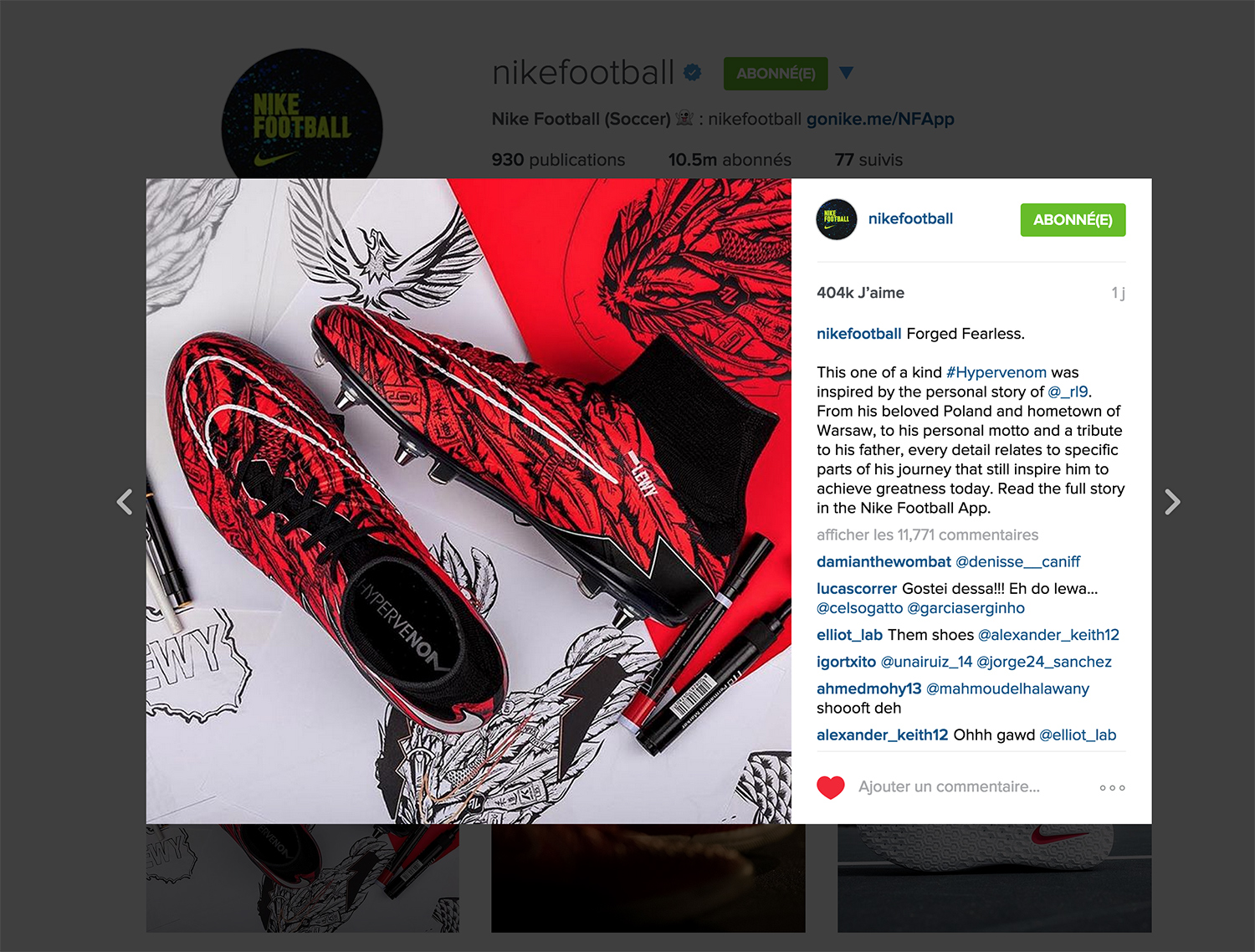Expand the blue dropdown arrow beside ABONNÉ(E)
This screenshot has width=1255, height=952.
tap(846, 74)
